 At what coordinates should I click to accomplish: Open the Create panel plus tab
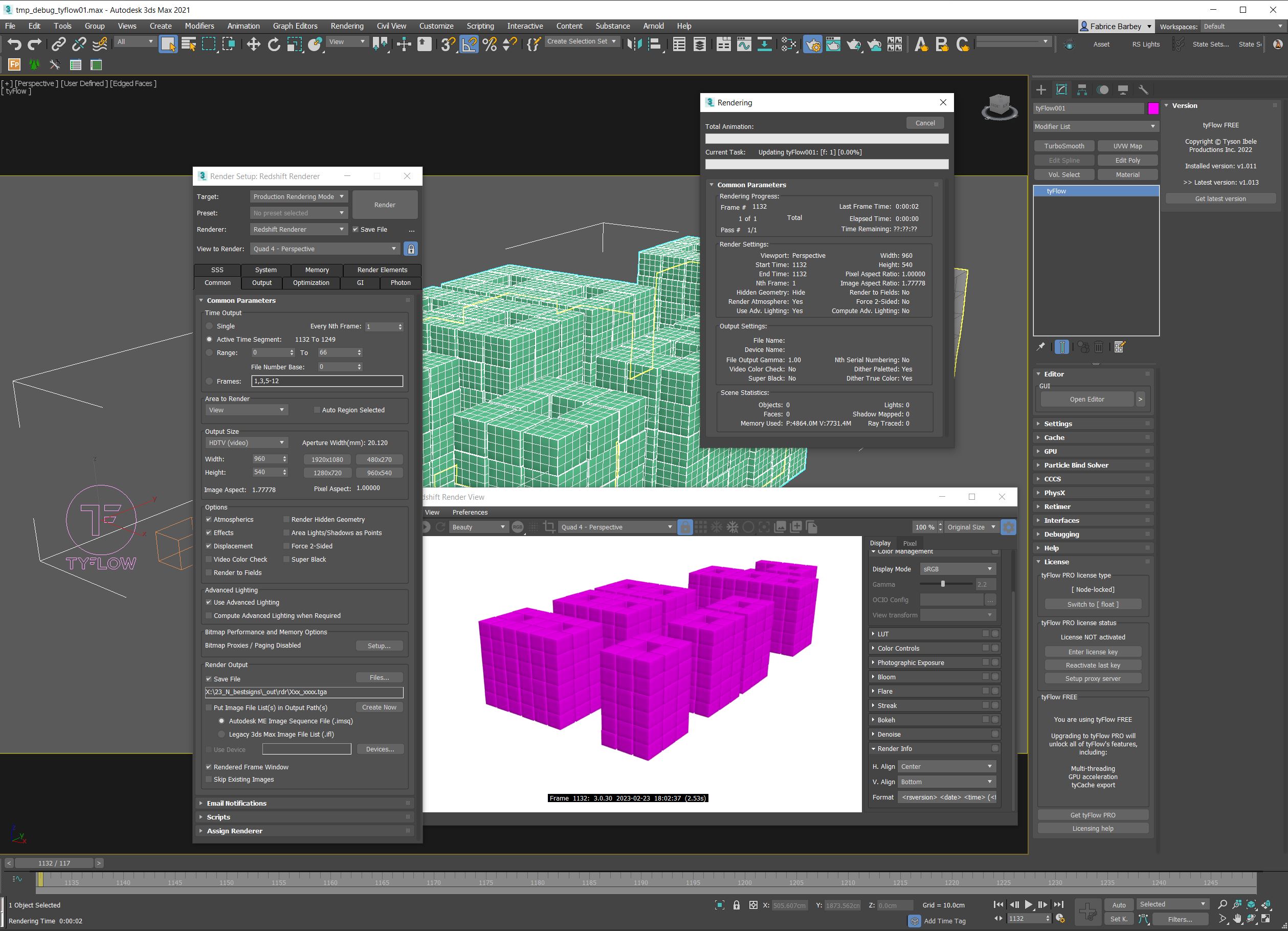pos(1041,90)
